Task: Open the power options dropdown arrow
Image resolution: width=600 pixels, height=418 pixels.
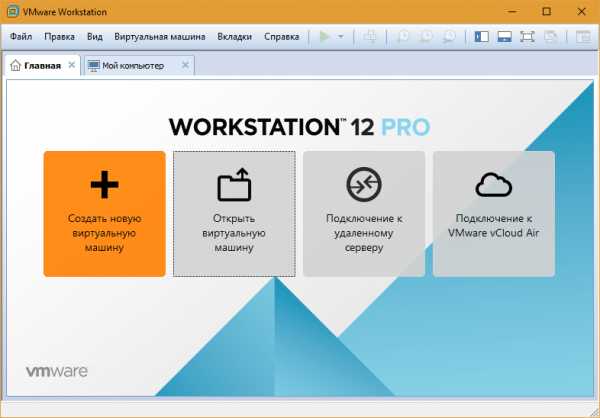Action: (x=341, y=37)
